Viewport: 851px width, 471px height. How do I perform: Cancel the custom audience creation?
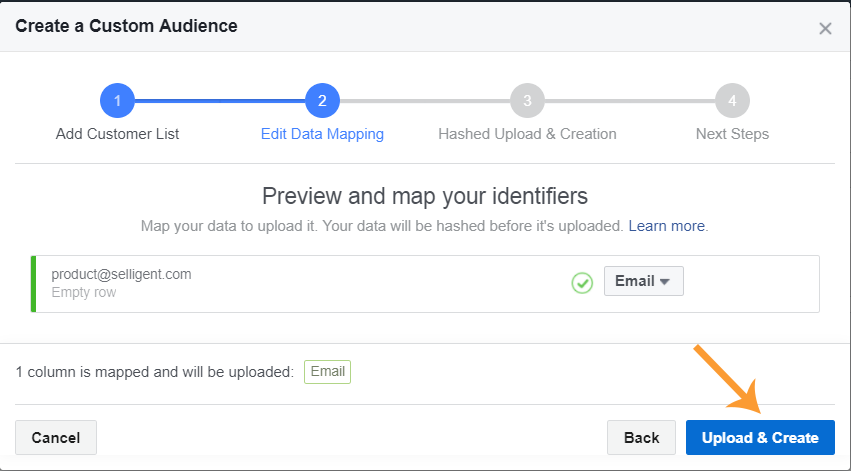56,438
